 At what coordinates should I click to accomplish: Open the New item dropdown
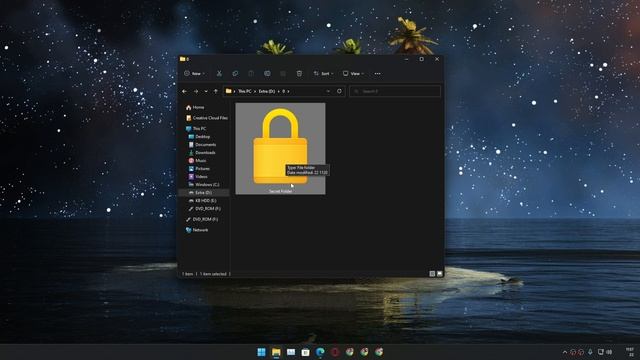(195, 73)
